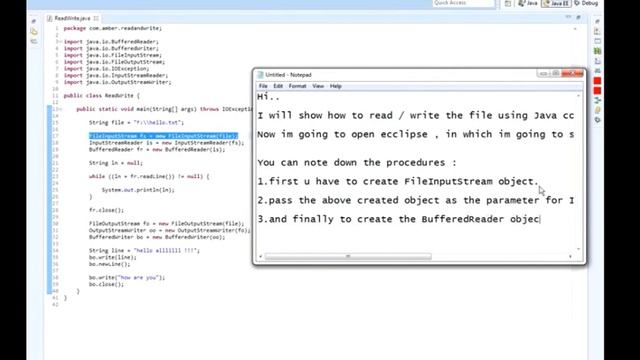Open the green icon in Eclipse right trim bar

(598, 51)
